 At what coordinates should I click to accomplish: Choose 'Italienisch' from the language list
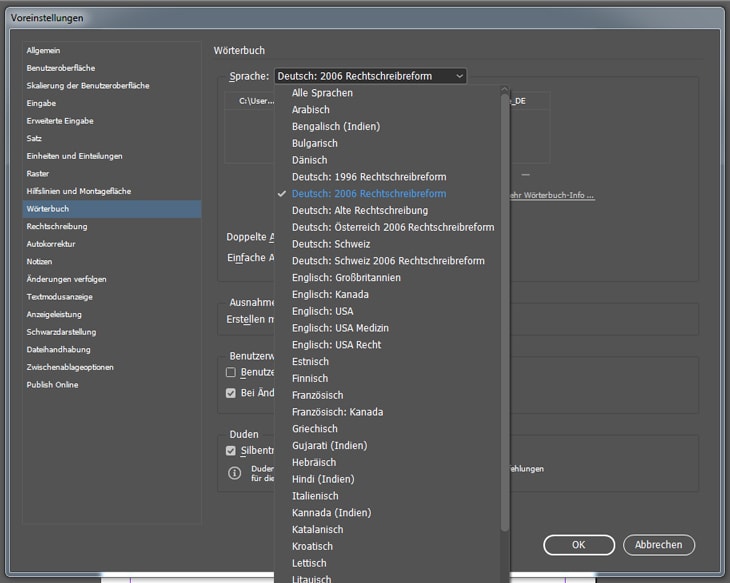tap(315, 496)
